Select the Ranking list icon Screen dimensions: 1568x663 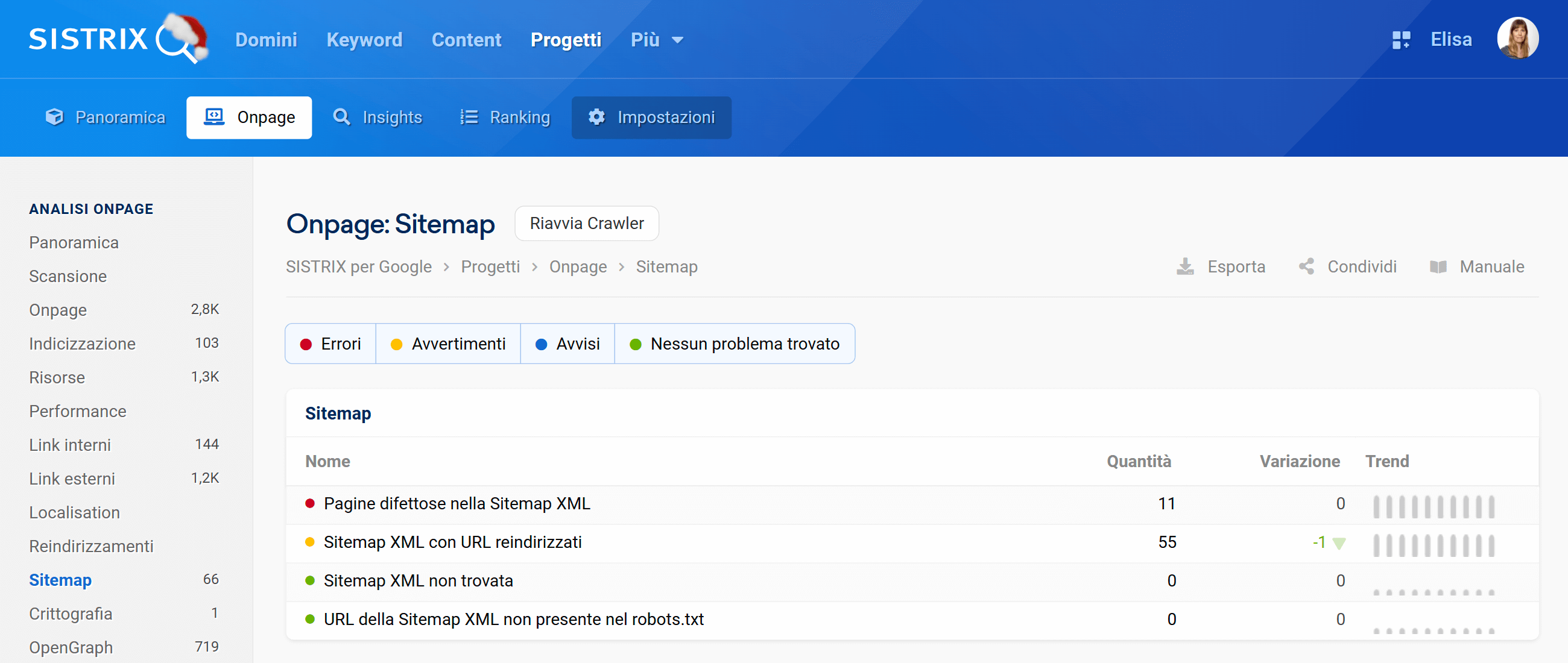pyautogui.click(x=469, y=117)
